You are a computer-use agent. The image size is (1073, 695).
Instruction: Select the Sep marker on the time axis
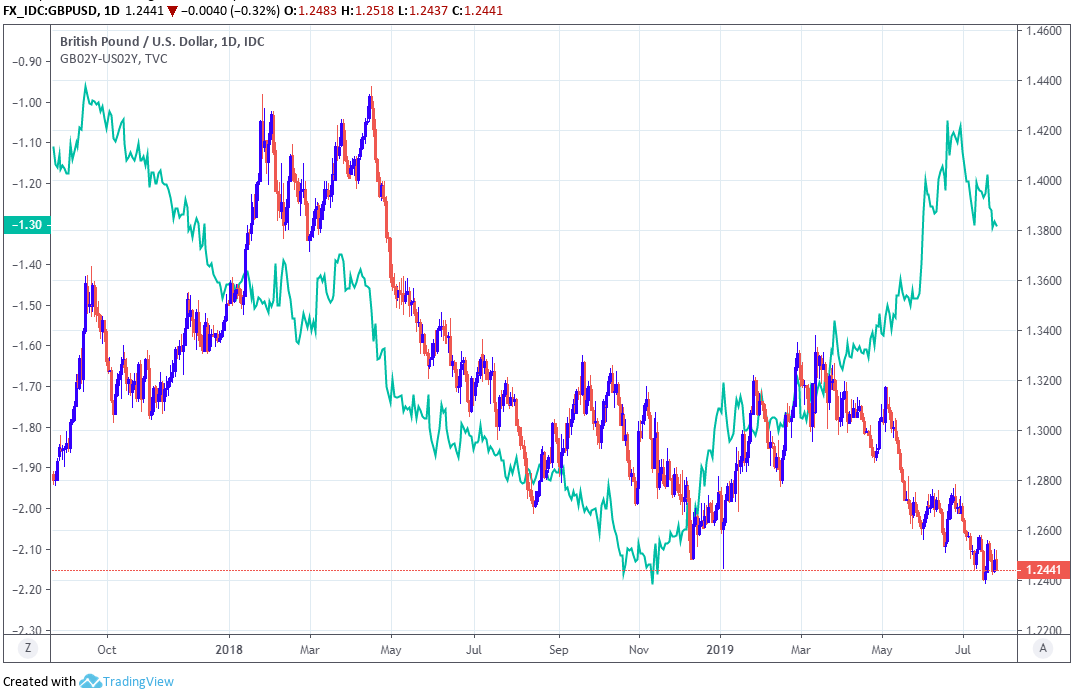point(558,648)
